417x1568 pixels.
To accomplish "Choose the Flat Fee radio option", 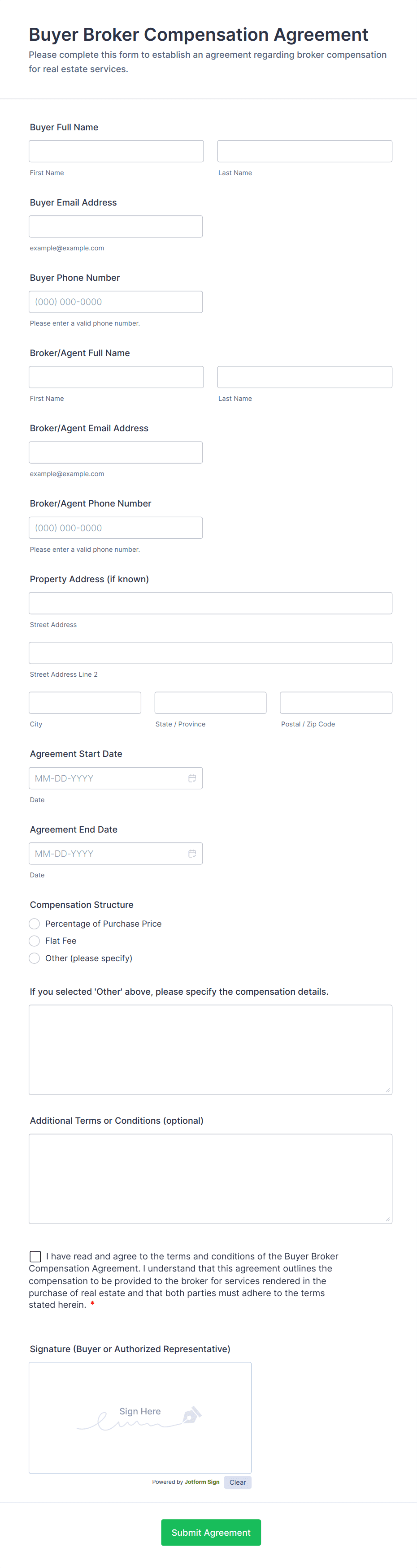I will pos(35,941).
